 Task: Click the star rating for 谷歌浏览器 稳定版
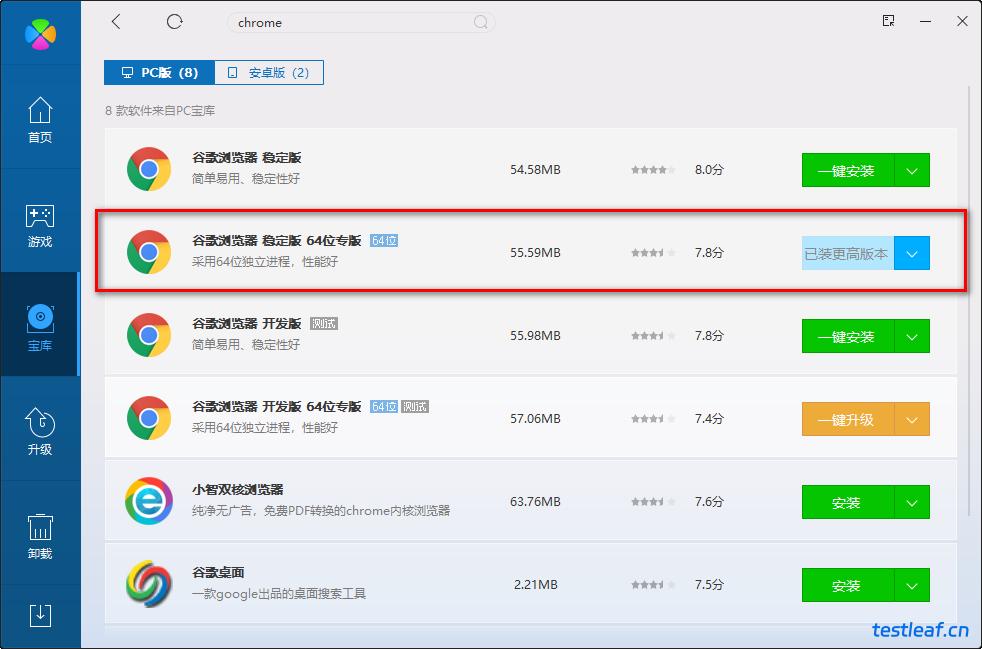pyautogui.click(x=653, y=171)
